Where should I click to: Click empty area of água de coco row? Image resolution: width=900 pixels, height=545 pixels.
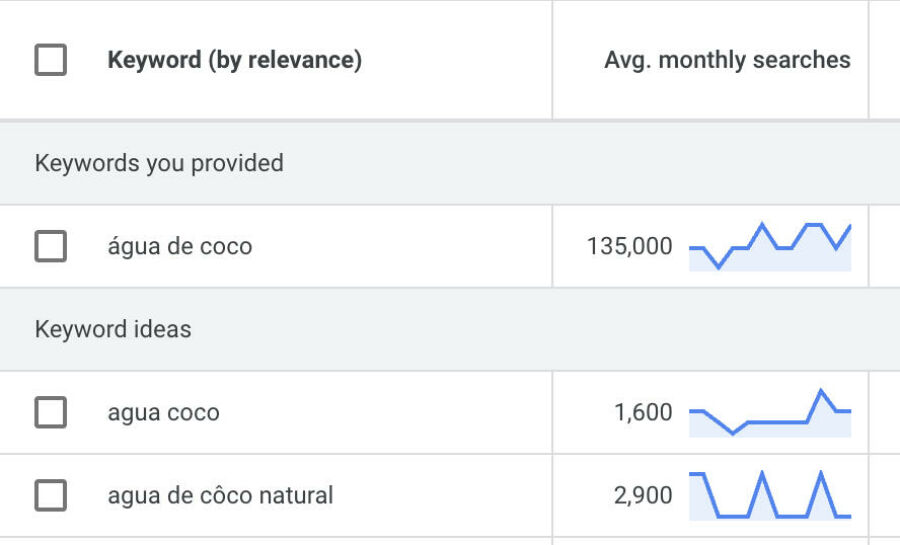point(402,246)
